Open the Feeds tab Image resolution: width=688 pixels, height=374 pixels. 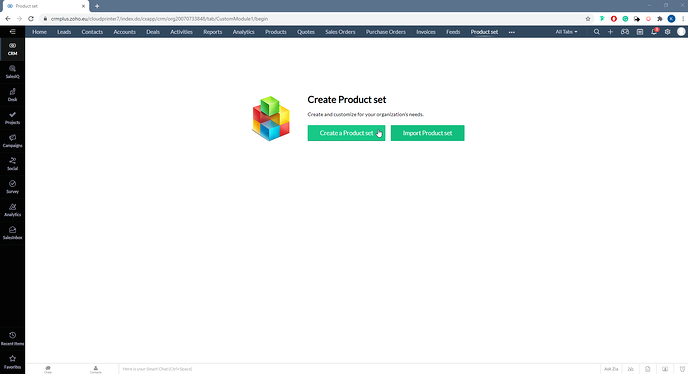(x=453, y=32)
